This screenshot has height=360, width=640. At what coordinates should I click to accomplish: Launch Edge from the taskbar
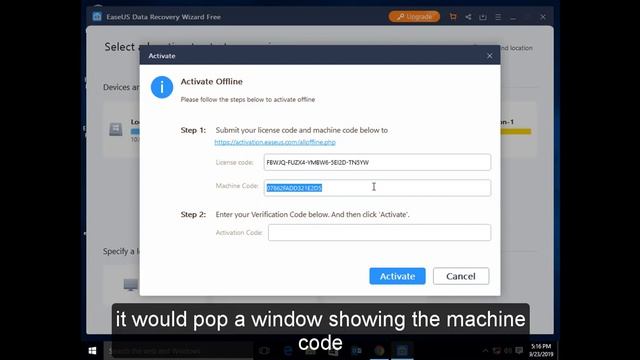click(287, 351)
